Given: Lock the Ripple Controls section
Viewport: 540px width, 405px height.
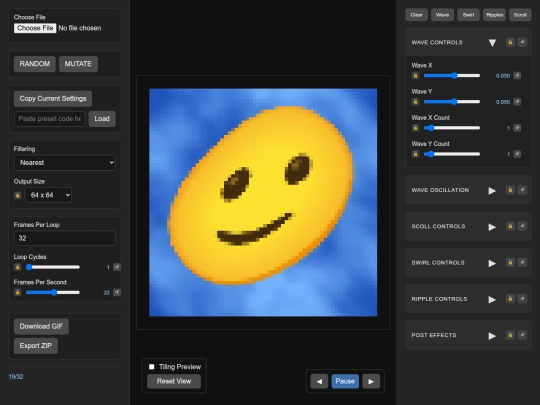Looking at the screenshot, I should coord(510,299).
